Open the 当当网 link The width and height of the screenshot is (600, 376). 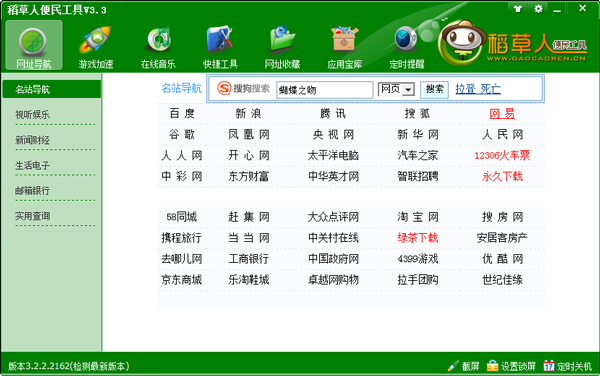(249, 238)
